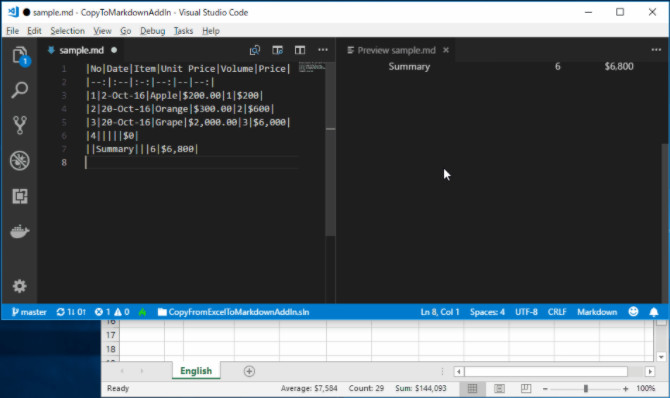The height and width of the screenshot is (398, 670).
Task: Add a new sheet in Excel
Action: [249, 371]
